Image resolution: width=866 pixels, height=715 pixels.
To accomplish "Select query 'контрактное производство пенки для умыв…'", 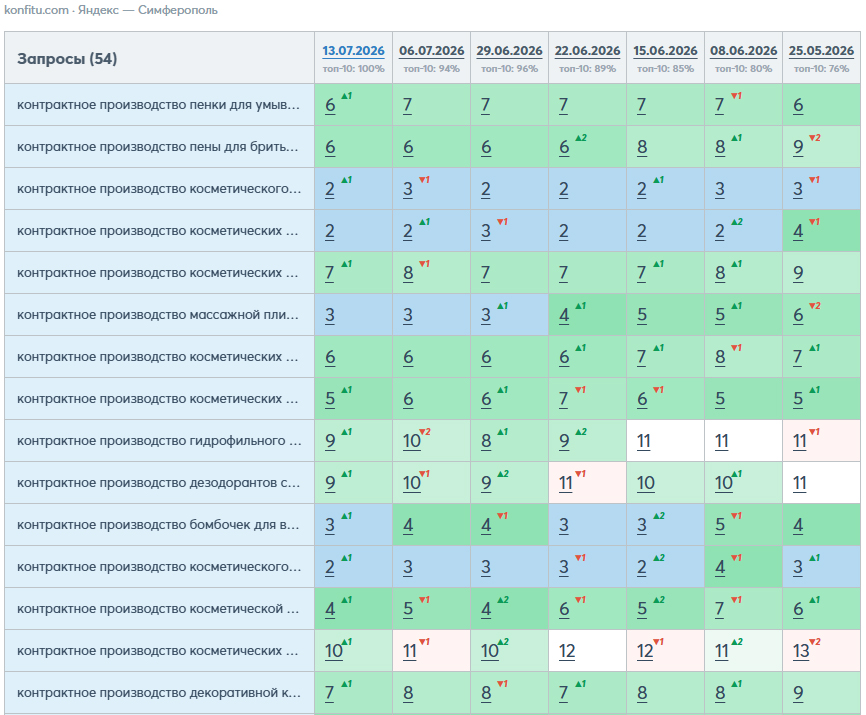I will [159, 105].
